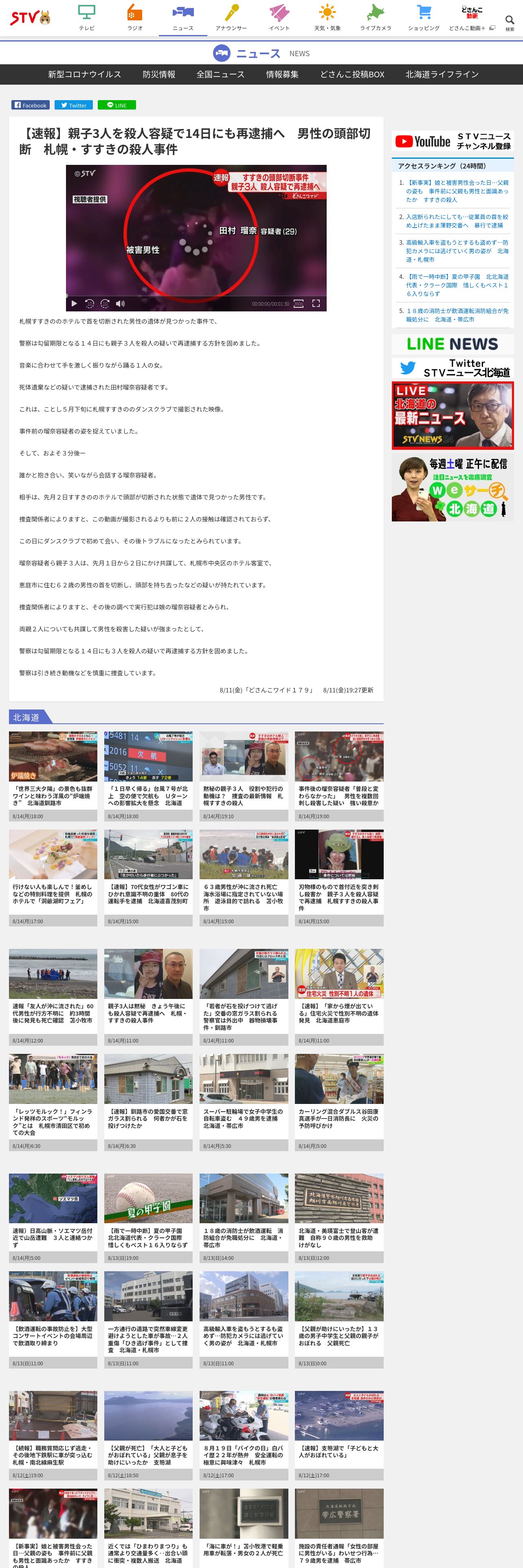Open the ラジオ section icon

[134, 12]
